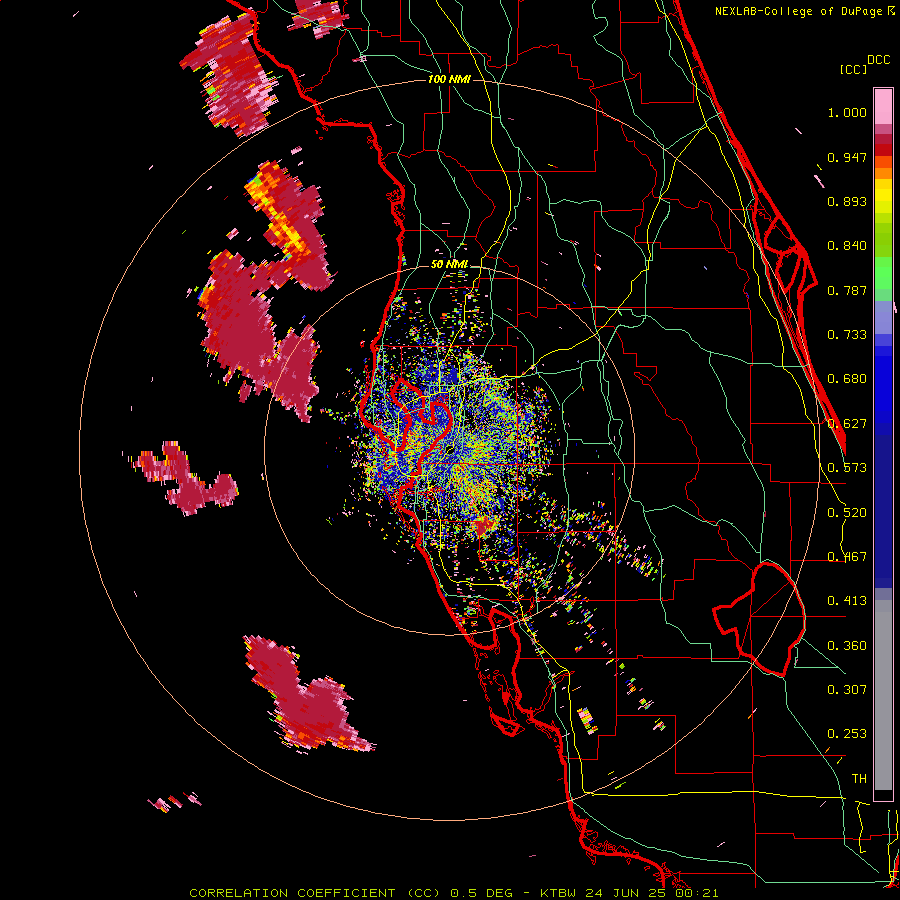The width and height of the screenshot is (900, 900).
Task: Click the DCC label above the color scale
Action: 879,60
